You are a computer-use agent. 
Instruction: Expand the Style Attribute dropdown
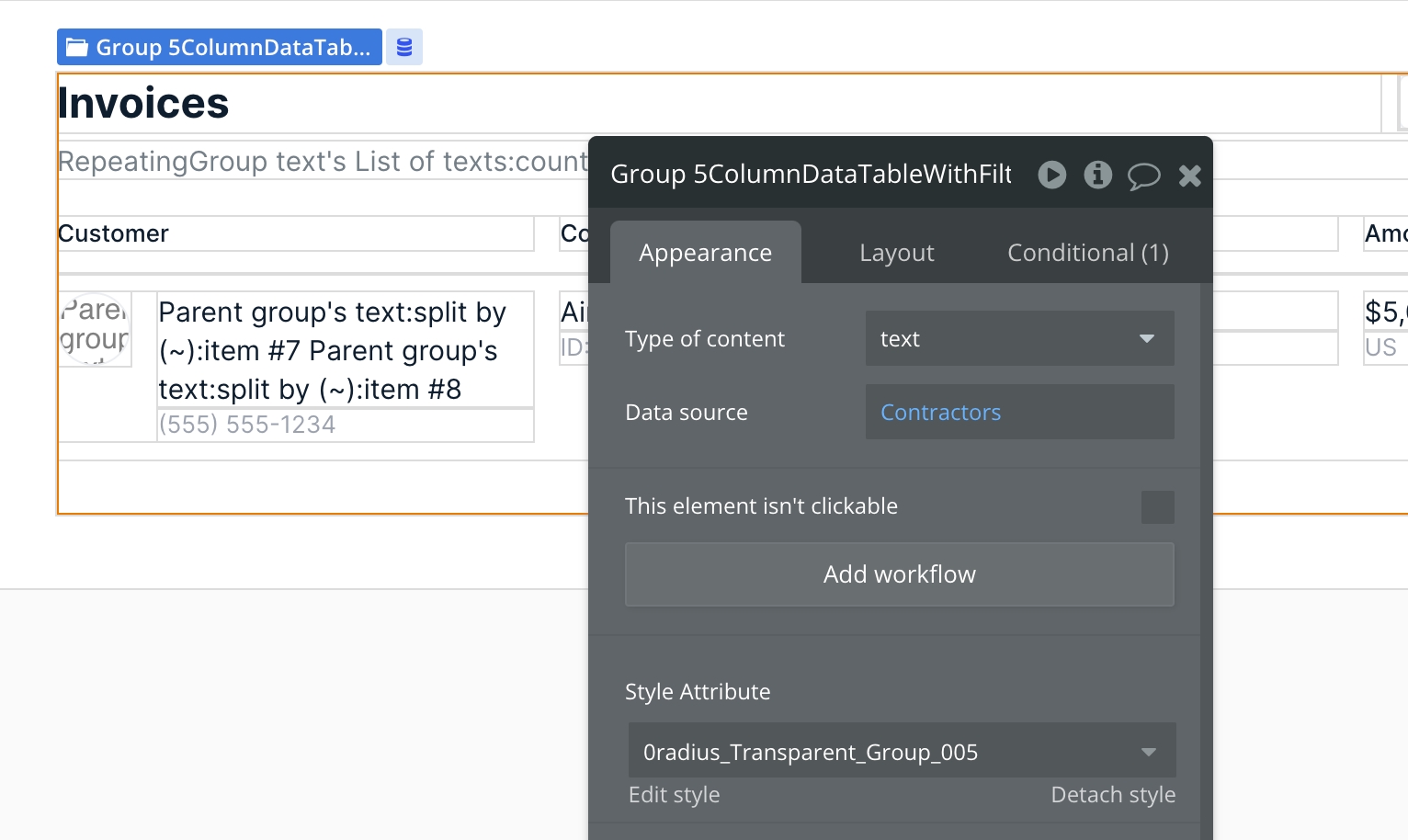click(x=902, y=753)
